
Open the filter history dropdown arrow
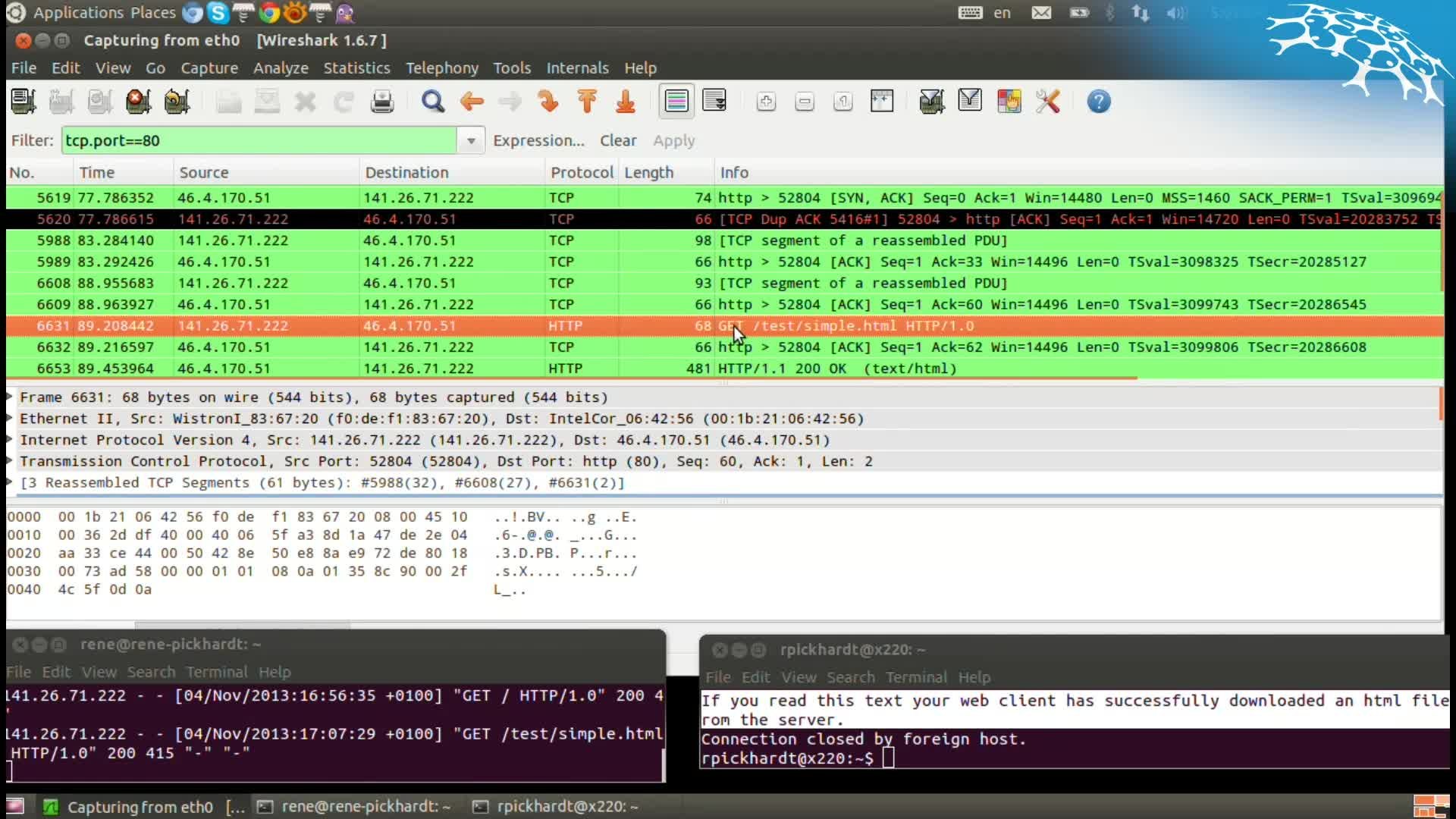[x=471, y=140]
